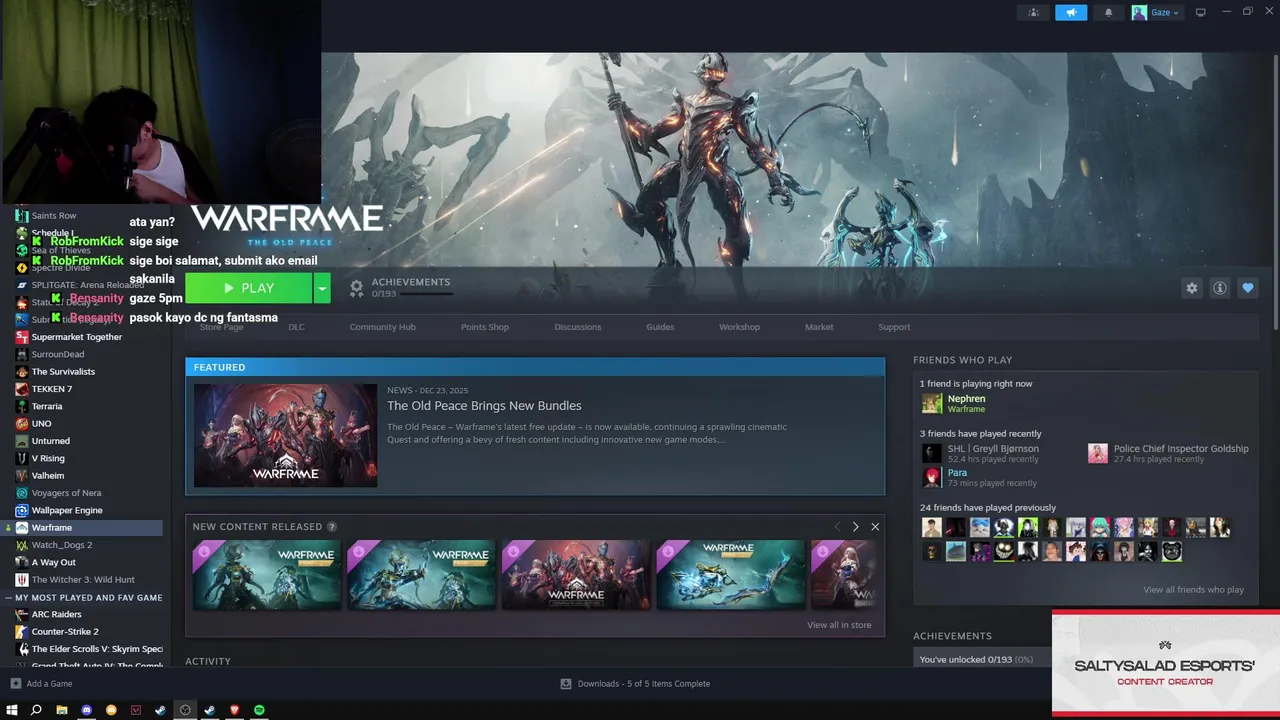Image resolution: width=1280 pixels, height=720 pixels.
Task: Click SHL | Greyll Bjørnson's avatar
Action: coord(932,453)
